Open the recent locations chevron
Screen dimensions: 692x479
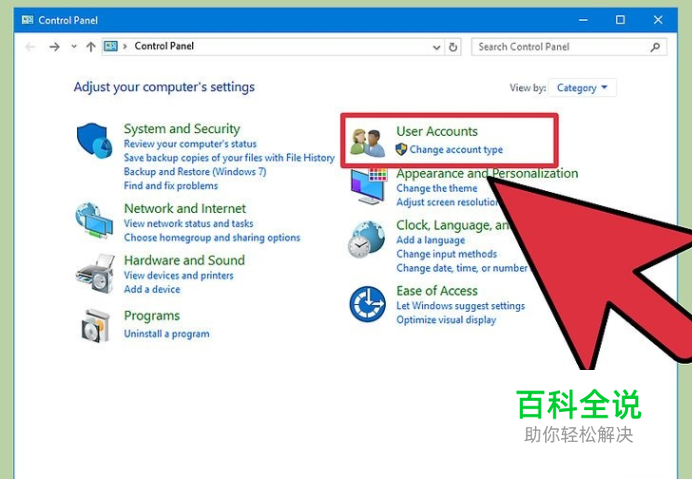pos(74,46)
